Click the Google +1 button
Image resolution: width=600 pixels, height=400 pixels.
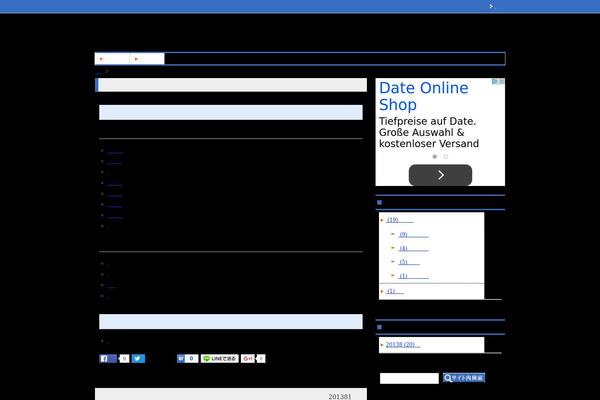click(248, 359)
